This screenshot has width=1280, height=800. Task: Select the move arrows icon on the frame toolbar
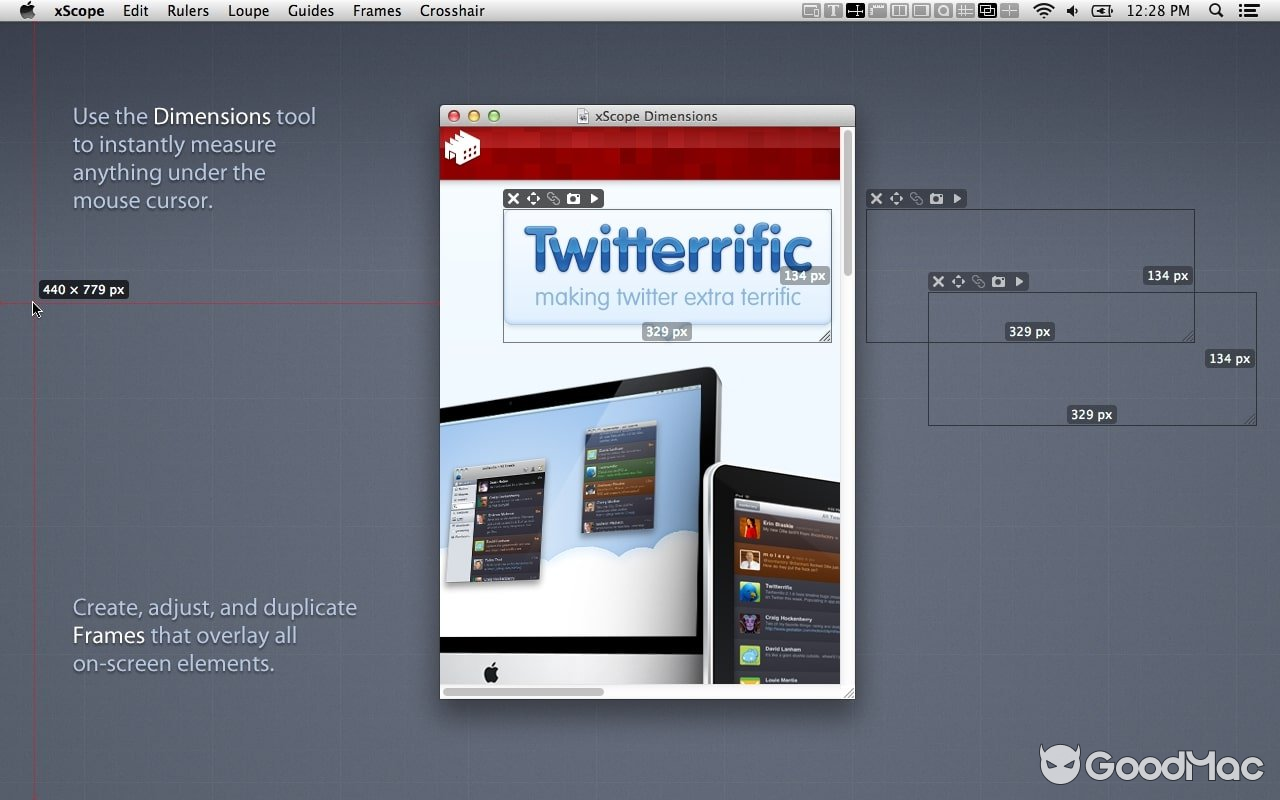(x=534, y=198)
